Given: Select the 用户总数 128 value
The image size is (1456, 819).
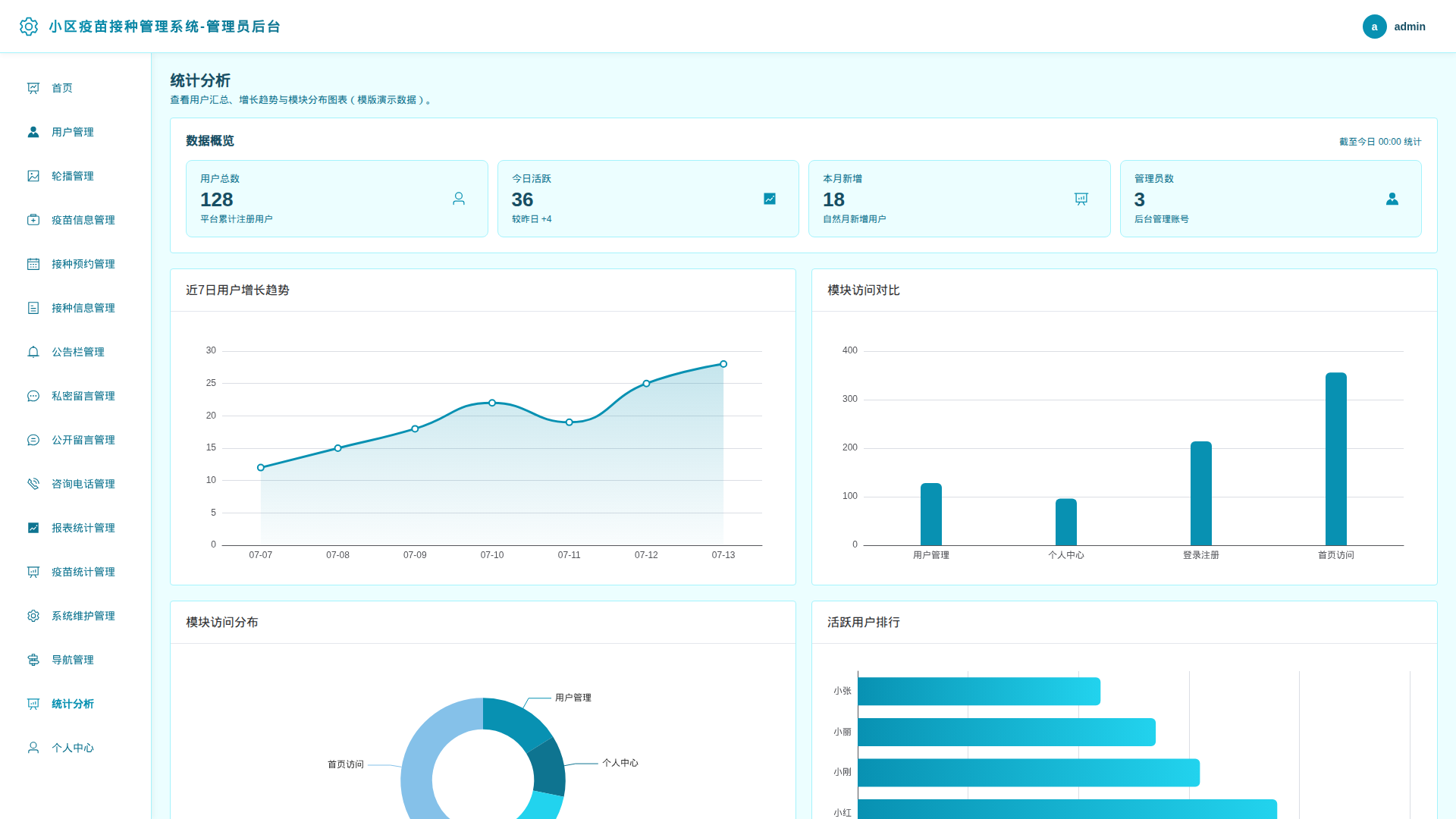Looking at the screenshot, I should (x=217, y=199).
